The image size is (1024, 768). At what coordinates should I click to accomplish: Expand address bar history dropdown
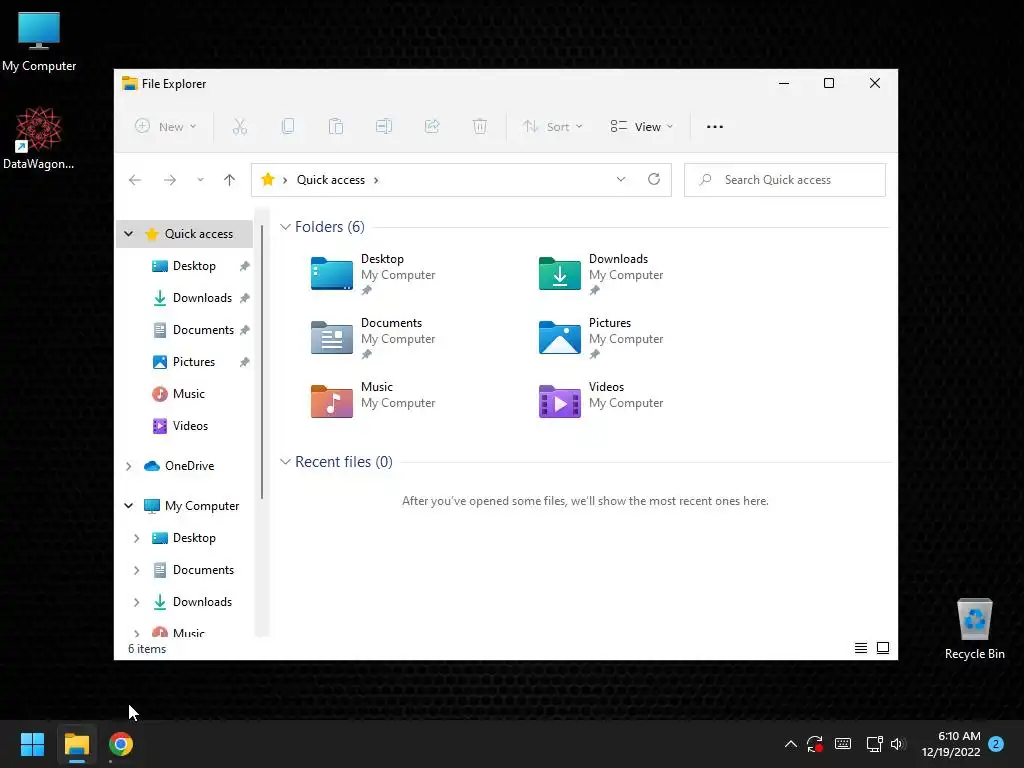(x=620, y=179)
